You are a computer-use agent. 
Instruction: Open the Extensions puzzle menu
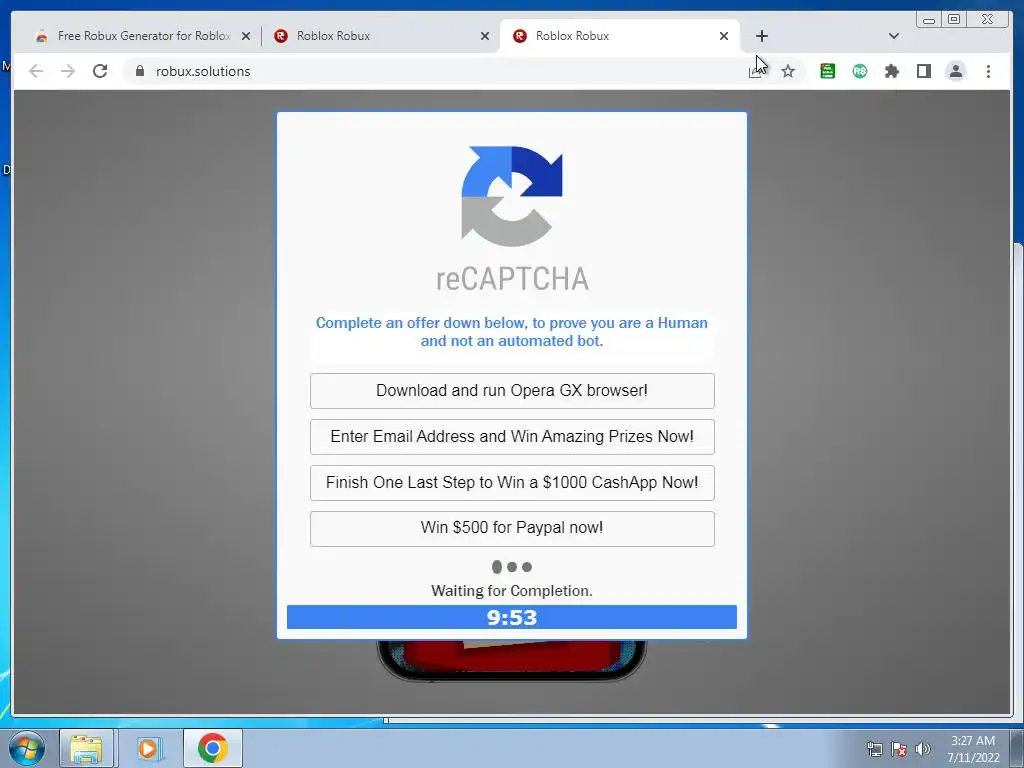point(891,71)
